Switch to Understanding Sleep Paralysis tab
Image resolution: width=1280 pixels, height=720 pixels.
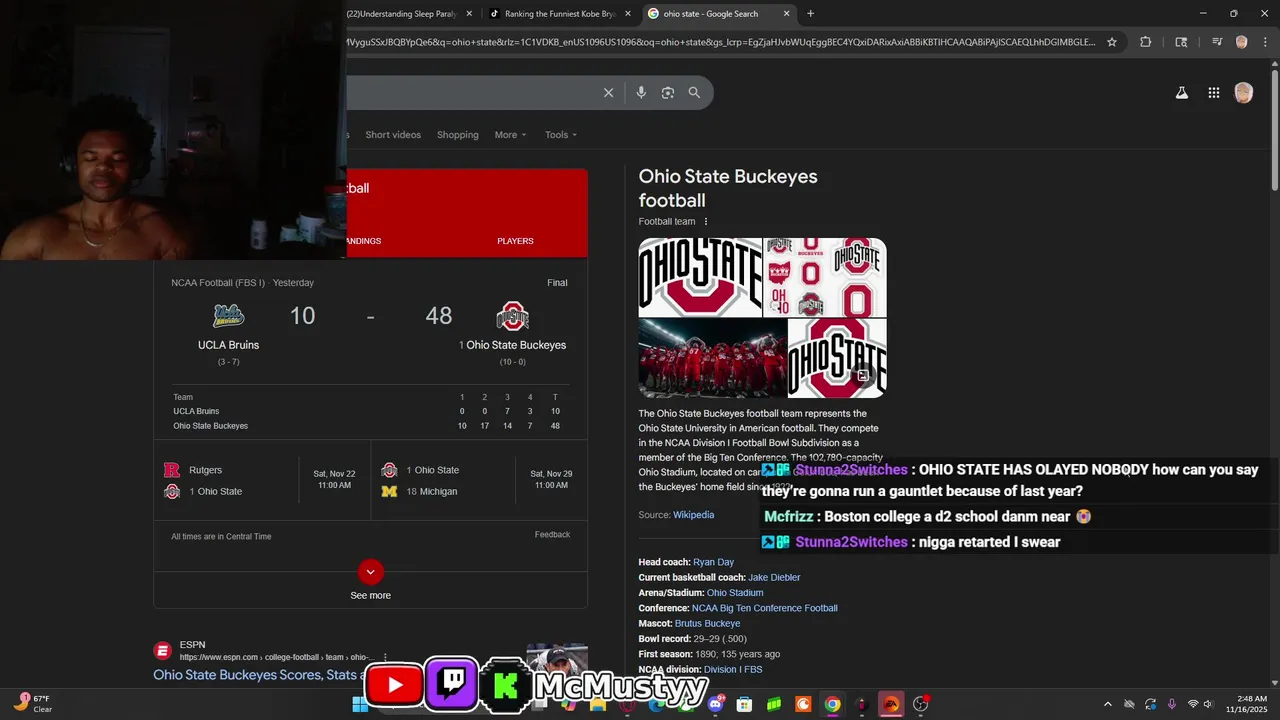402,14
